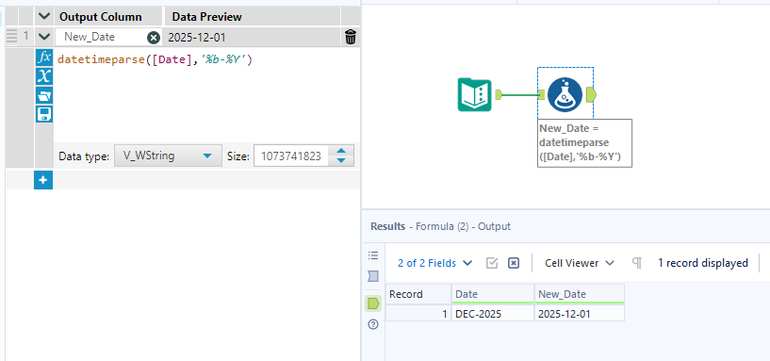This screenshot has width=770, height=361.
Task: Open the 2 of 2 Fields dropdown
Action: click(x=435, y=263)
